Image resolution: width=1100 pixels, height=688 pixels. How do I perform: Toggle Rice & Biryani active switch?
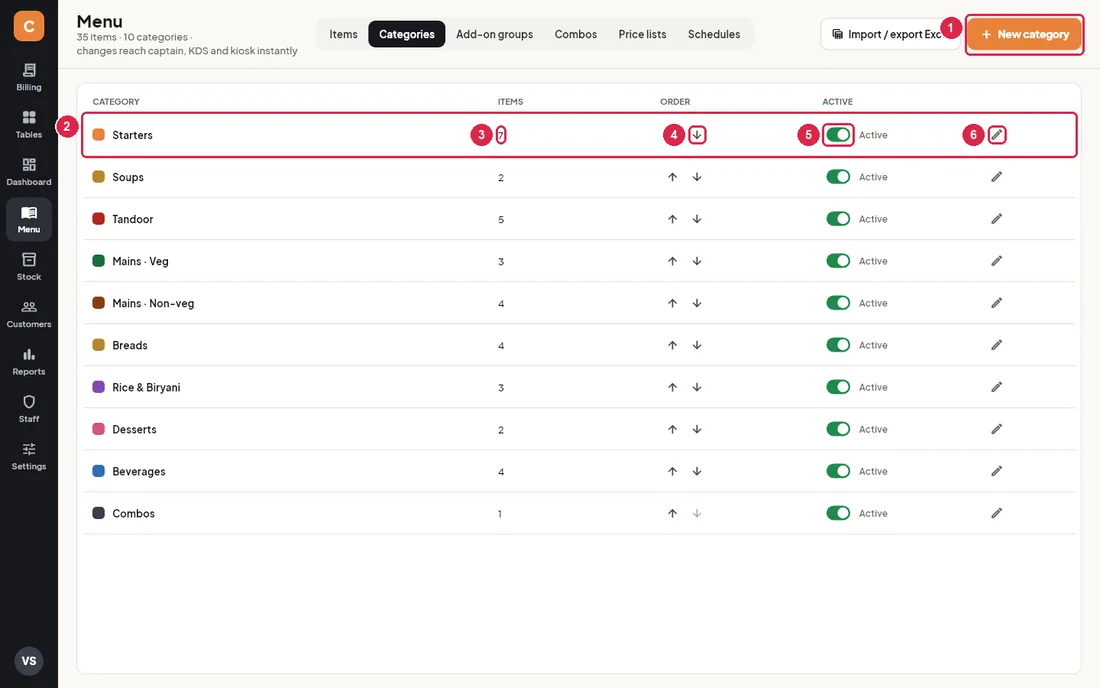click(838, 387)
